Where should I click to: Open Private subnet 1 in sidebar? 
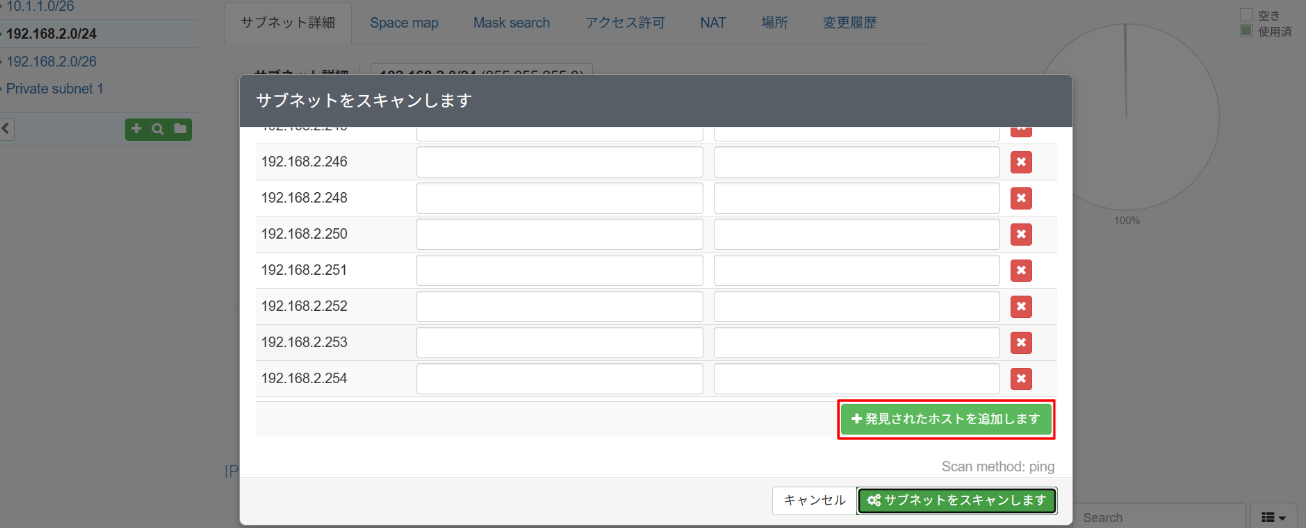pos(54,89)
